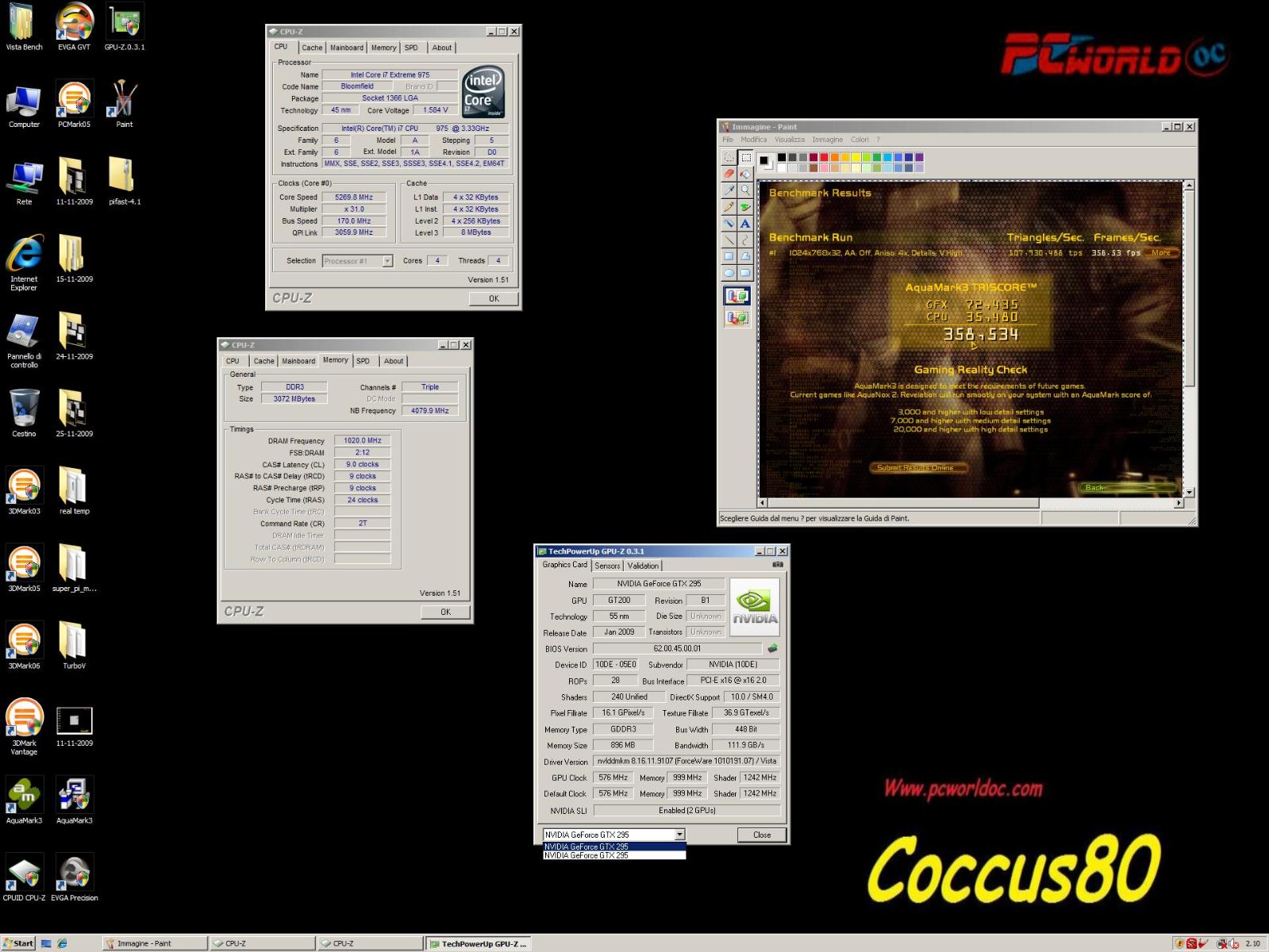Click the Windows Start button
This screenshot has height=952, width=1269.
point(19,943)
